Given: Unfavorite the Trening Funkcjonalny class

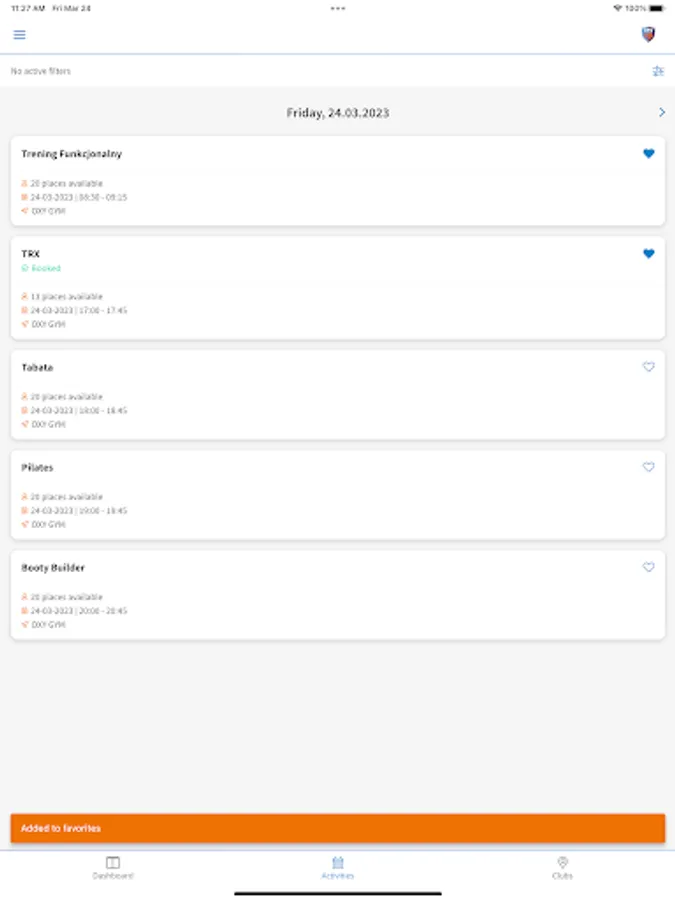Looking at the screenshot, I should [648, 154].
